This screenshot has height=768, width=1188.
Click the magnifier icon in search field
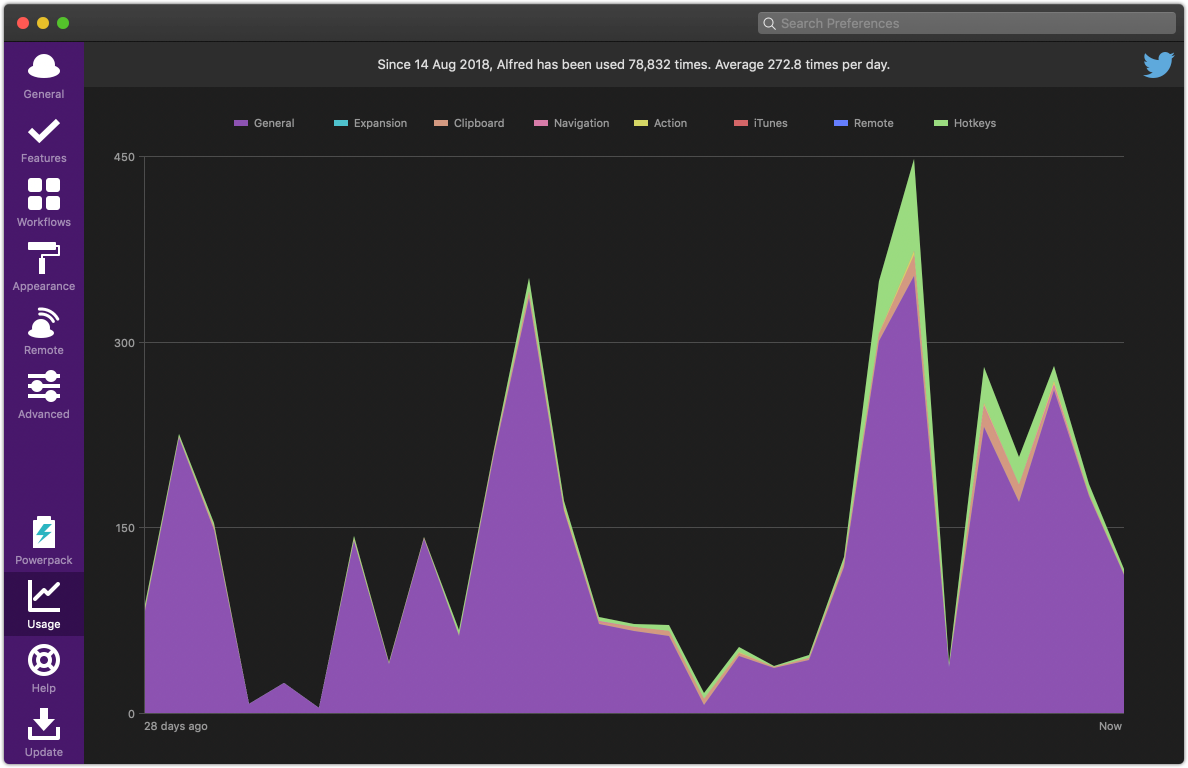tap(769, 23)
